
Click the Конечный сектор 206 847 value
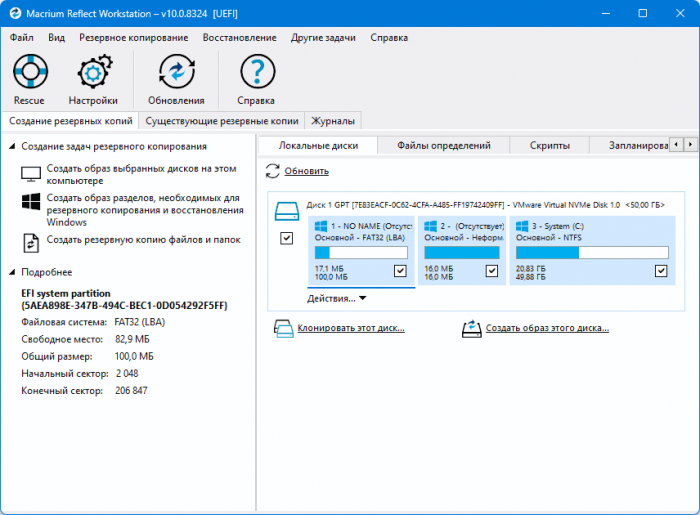131,390
